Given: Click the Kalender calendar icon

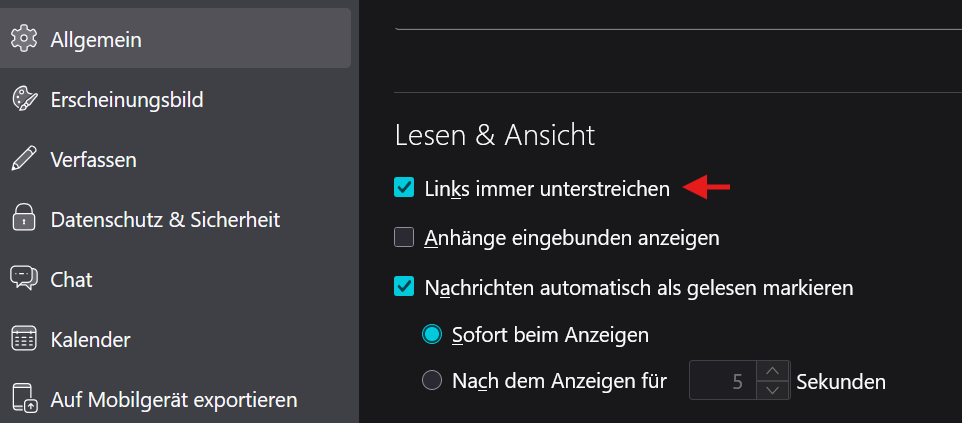Looking at the screenshot, I should click(23, 339).
